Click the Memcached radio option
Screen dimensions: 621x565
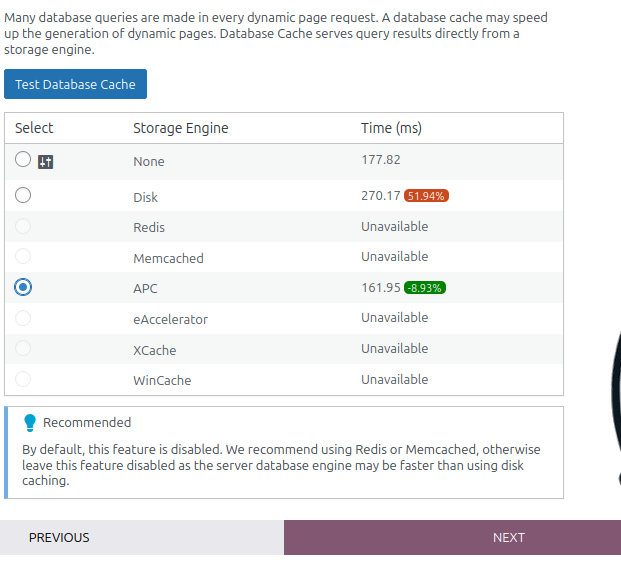coord(23,256)
